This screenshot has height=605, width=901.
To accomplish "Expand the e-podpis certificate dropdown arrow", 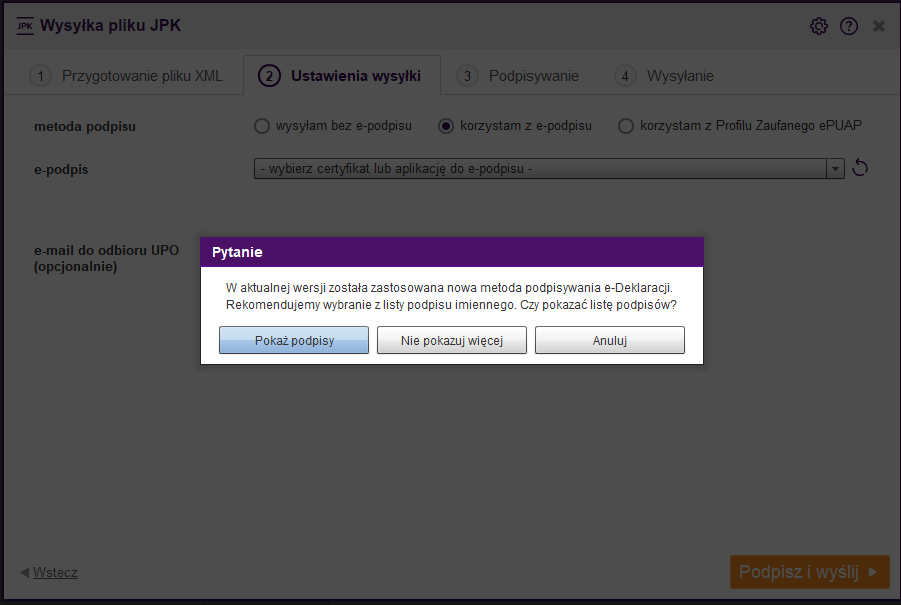I will (x=835, y=169).
